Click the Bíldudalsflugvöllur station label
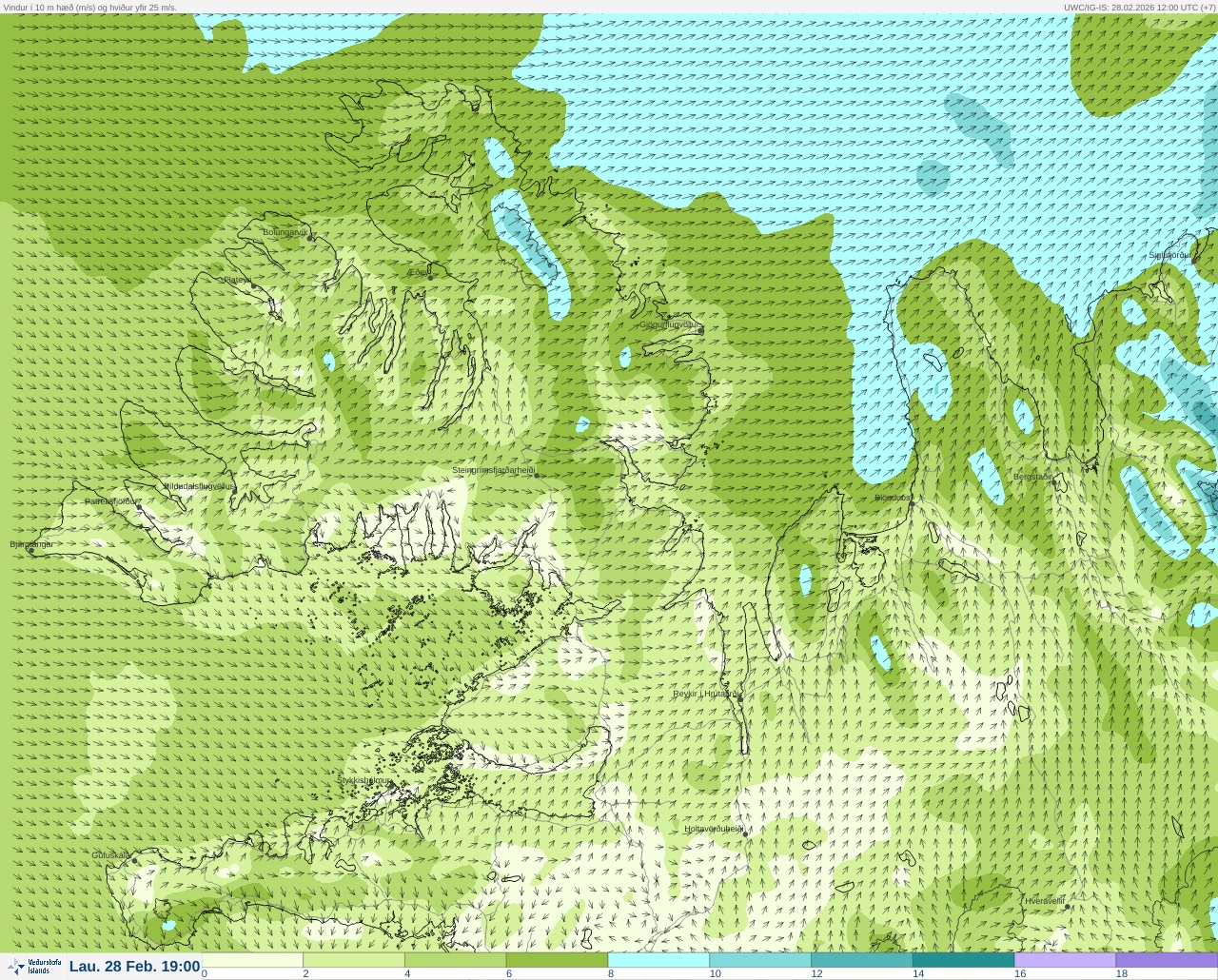Viewport: 1218px width, 980px height. point(198,486)
